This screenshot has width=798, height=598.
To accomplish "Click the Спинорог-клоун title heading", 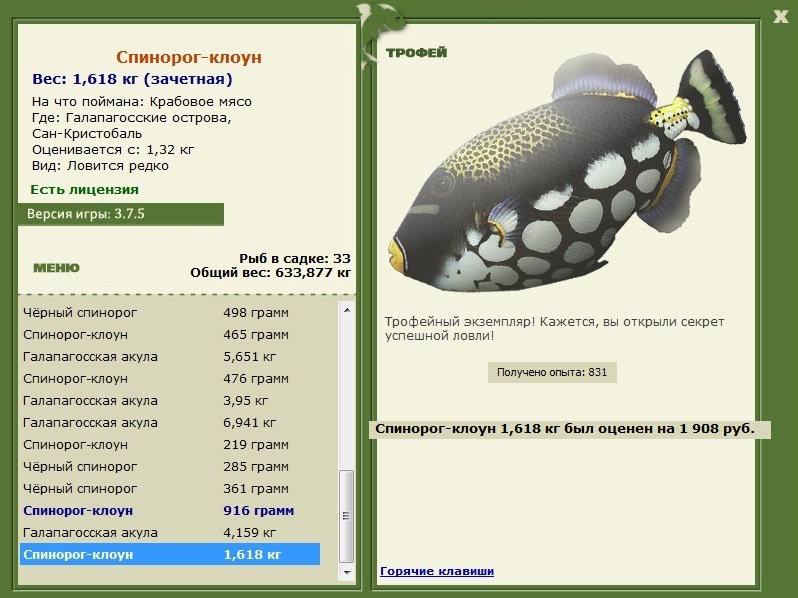I will [188, 57].
